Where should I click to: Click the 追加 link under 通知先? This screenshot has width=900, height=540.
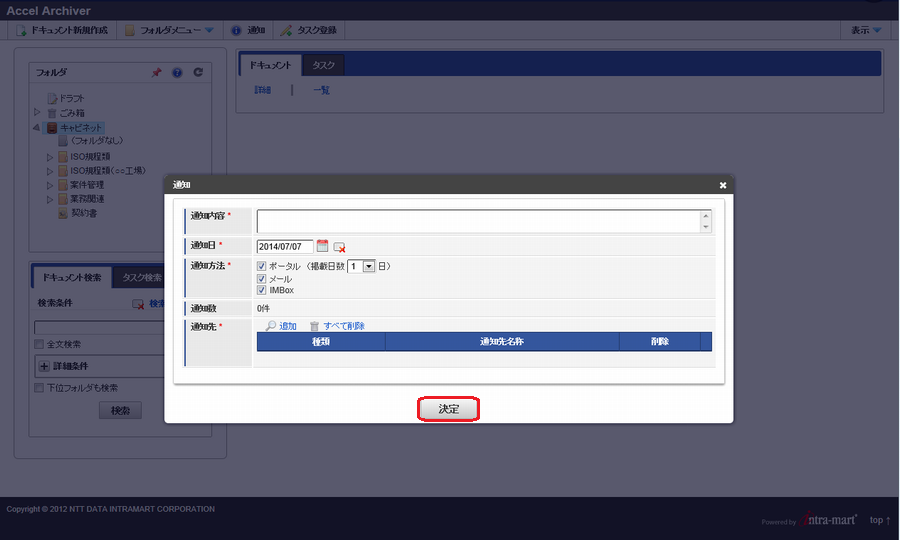(288, 326)
